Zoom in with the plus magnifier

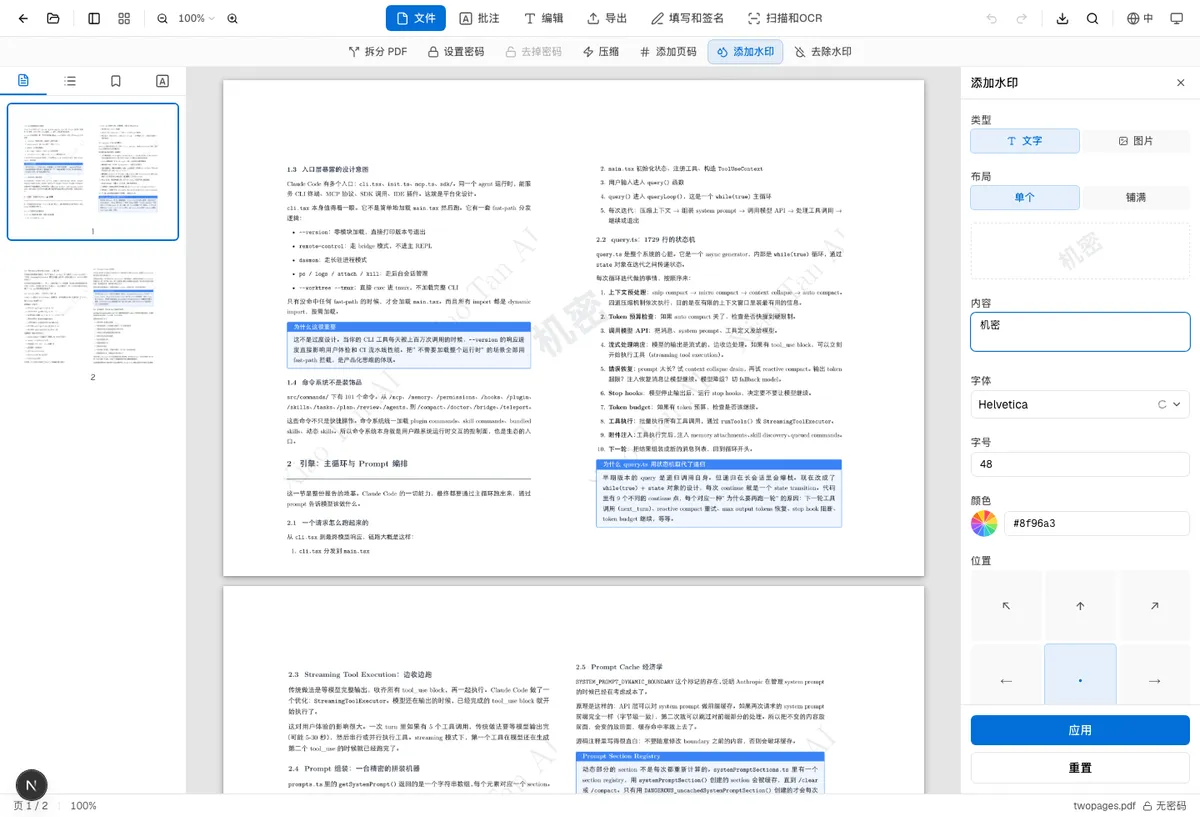tap(233, 18)
